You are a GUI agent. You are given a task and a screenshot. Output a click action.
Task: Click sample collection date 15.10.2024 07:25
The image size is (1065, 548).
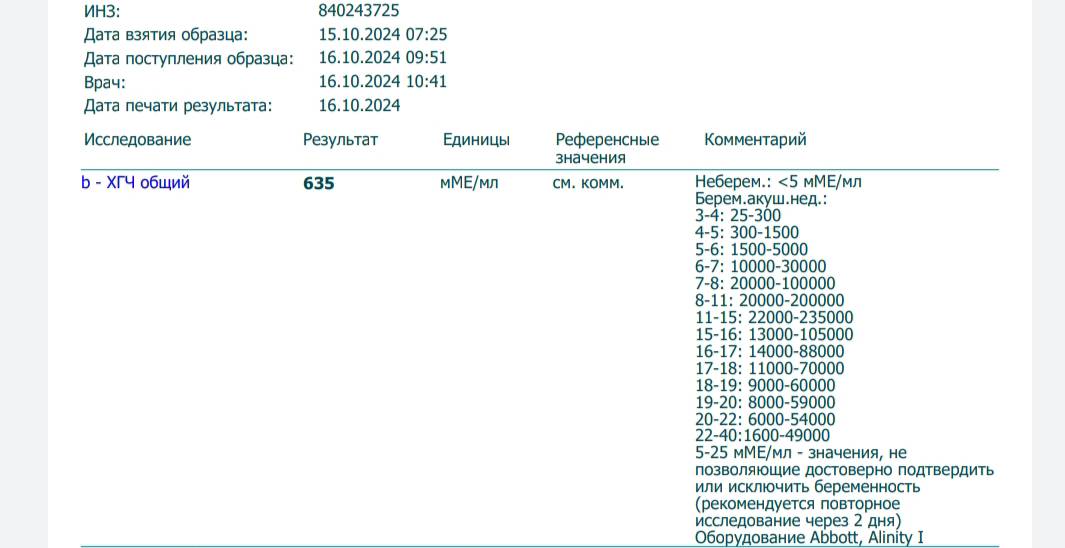(382, 34)
